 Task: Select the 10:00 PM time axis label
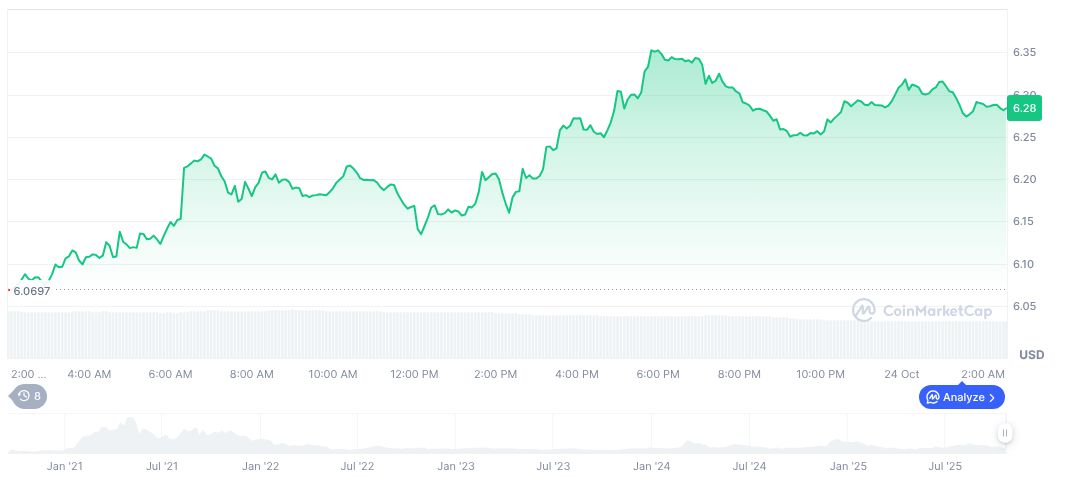coord(820,374)
